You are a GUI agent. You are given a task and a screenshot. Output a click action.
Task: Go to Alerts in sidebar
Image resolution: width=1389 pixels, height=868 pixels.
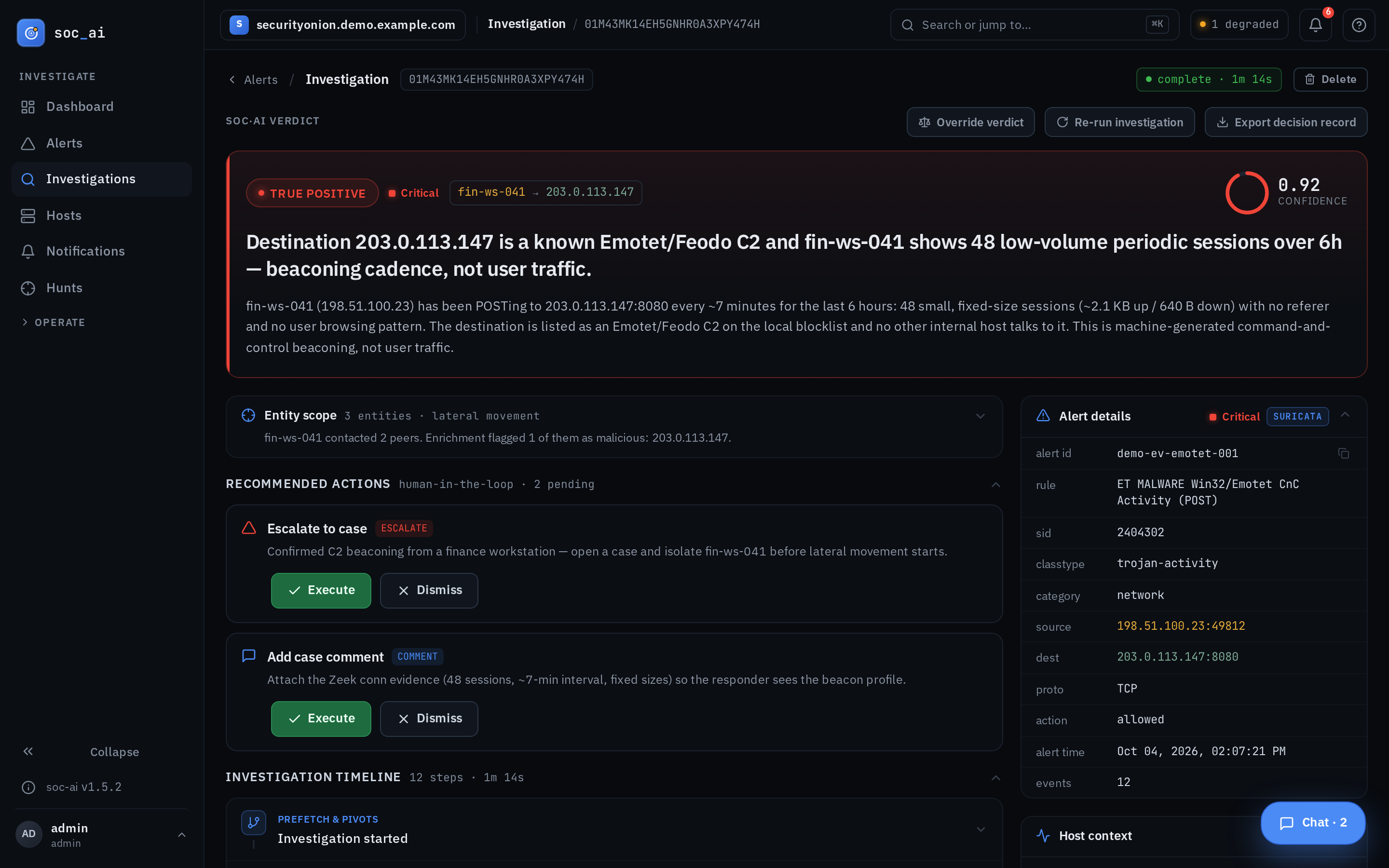(x=102, y=143)
